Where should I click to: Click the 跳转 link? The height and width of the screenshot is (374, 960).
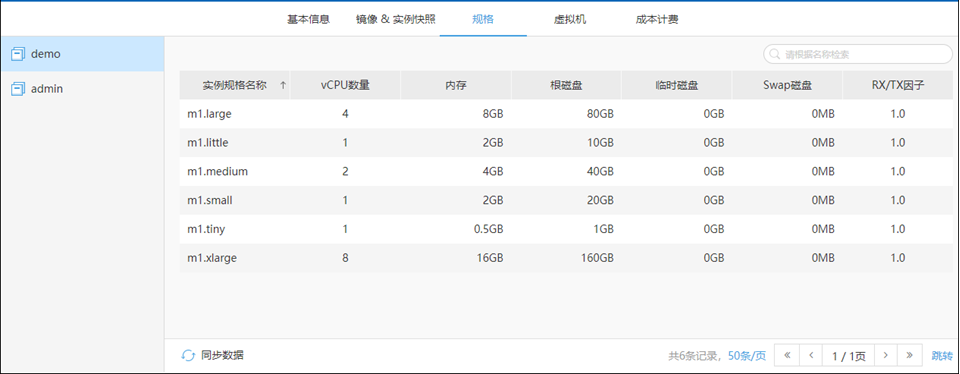[x=942, y=356]
